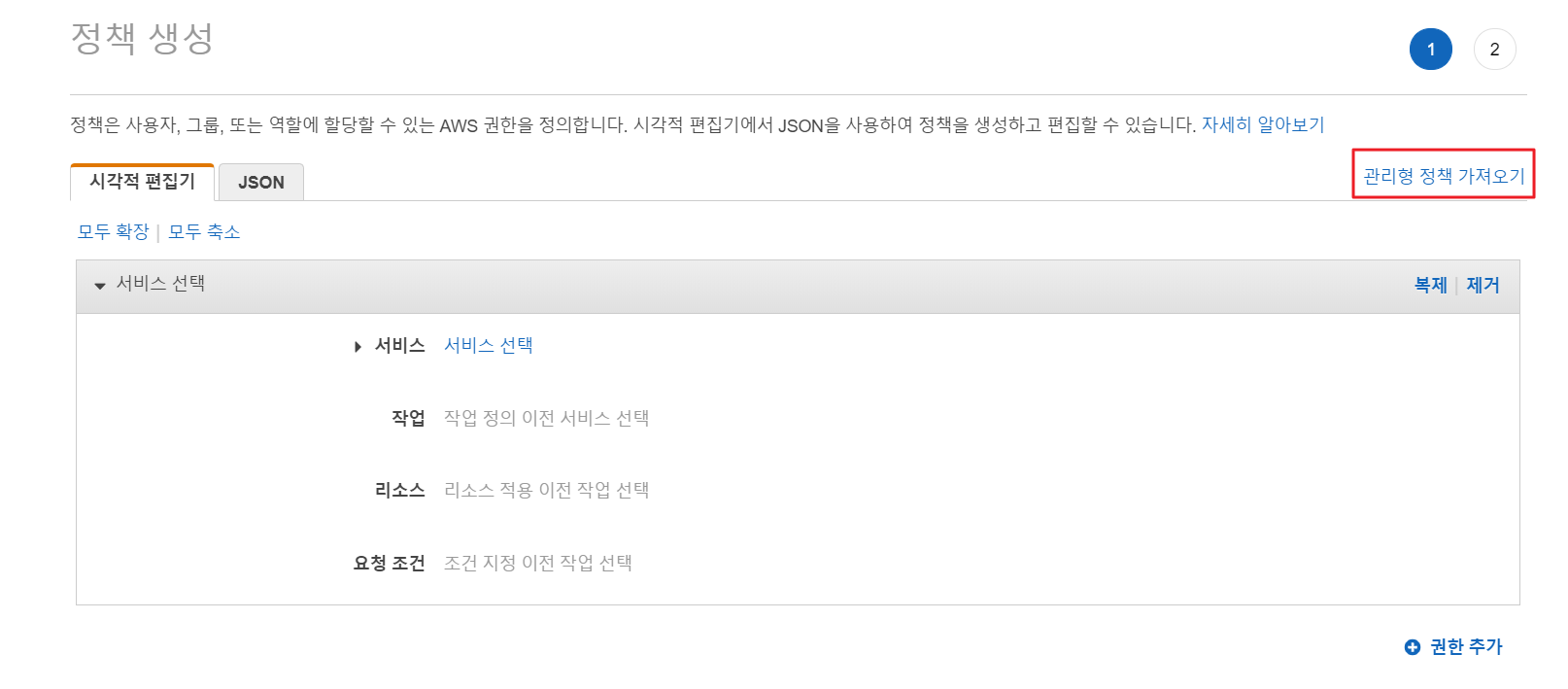The height and width of the screenshot is (689, 1568).
Task: Go to step 1 circle
Action: [x=1430, y=50]
